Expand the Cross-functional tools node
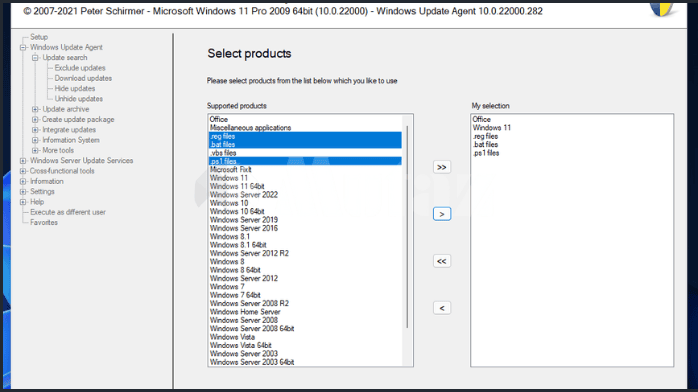The height and width of the screenshot is (392, 698). [23, 171]
